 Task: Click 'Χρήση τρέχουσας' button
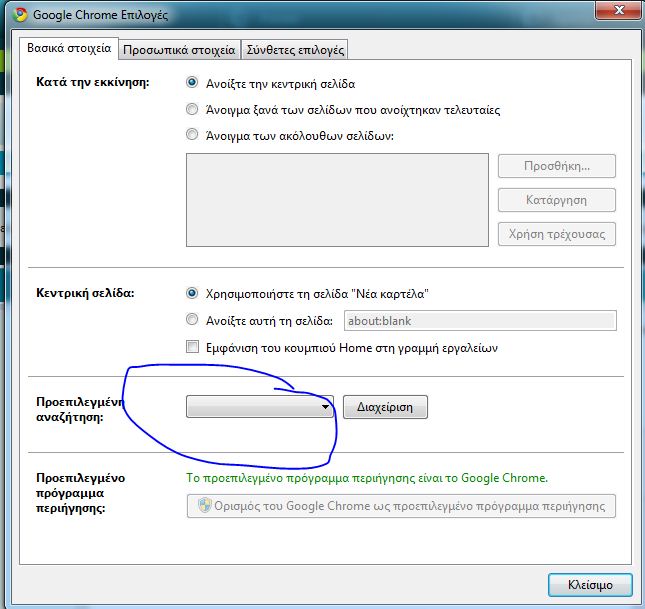tap(557, 234)
